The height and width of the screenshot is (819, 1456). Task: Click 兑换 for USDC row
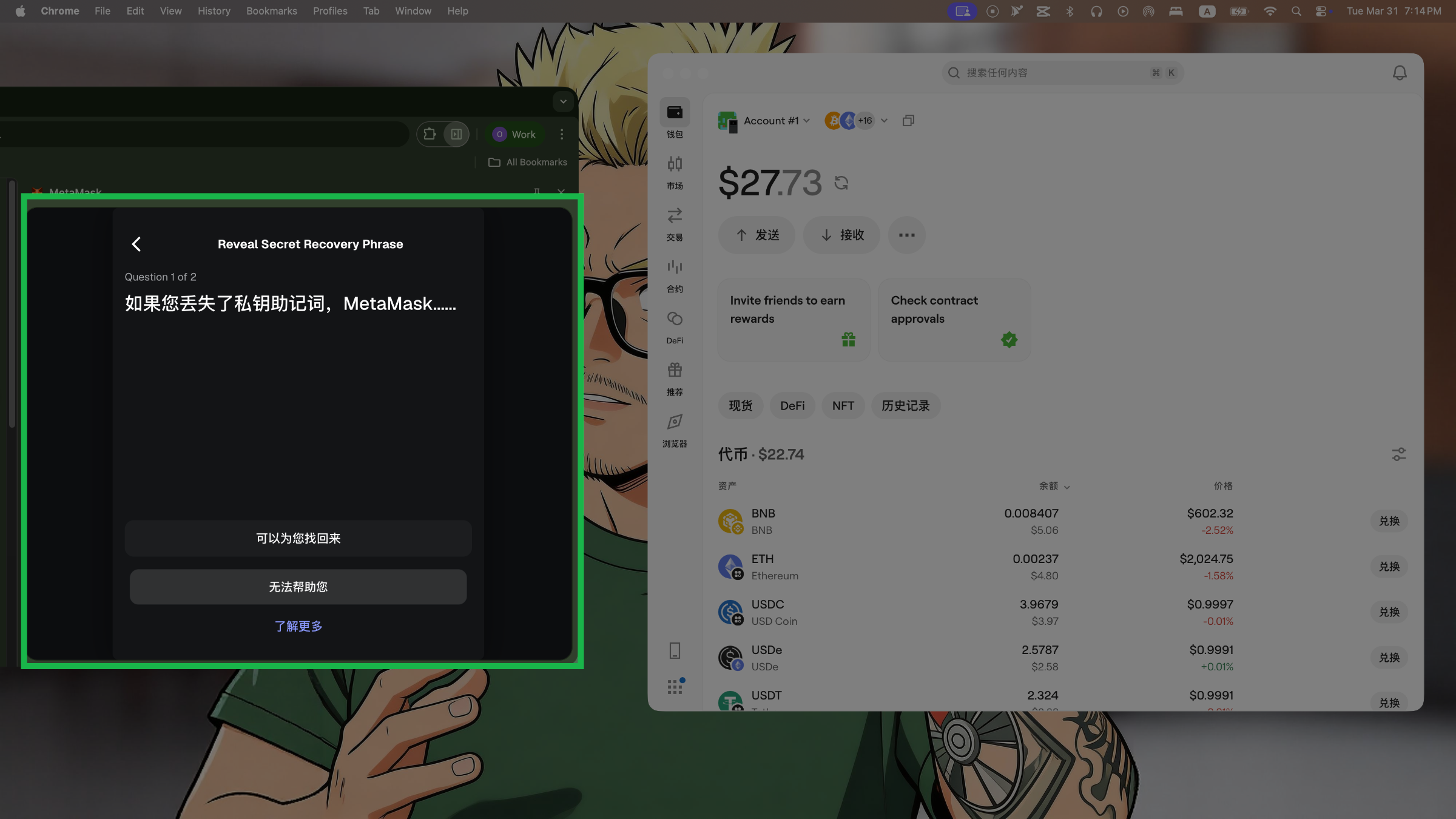click(1389, 612)
